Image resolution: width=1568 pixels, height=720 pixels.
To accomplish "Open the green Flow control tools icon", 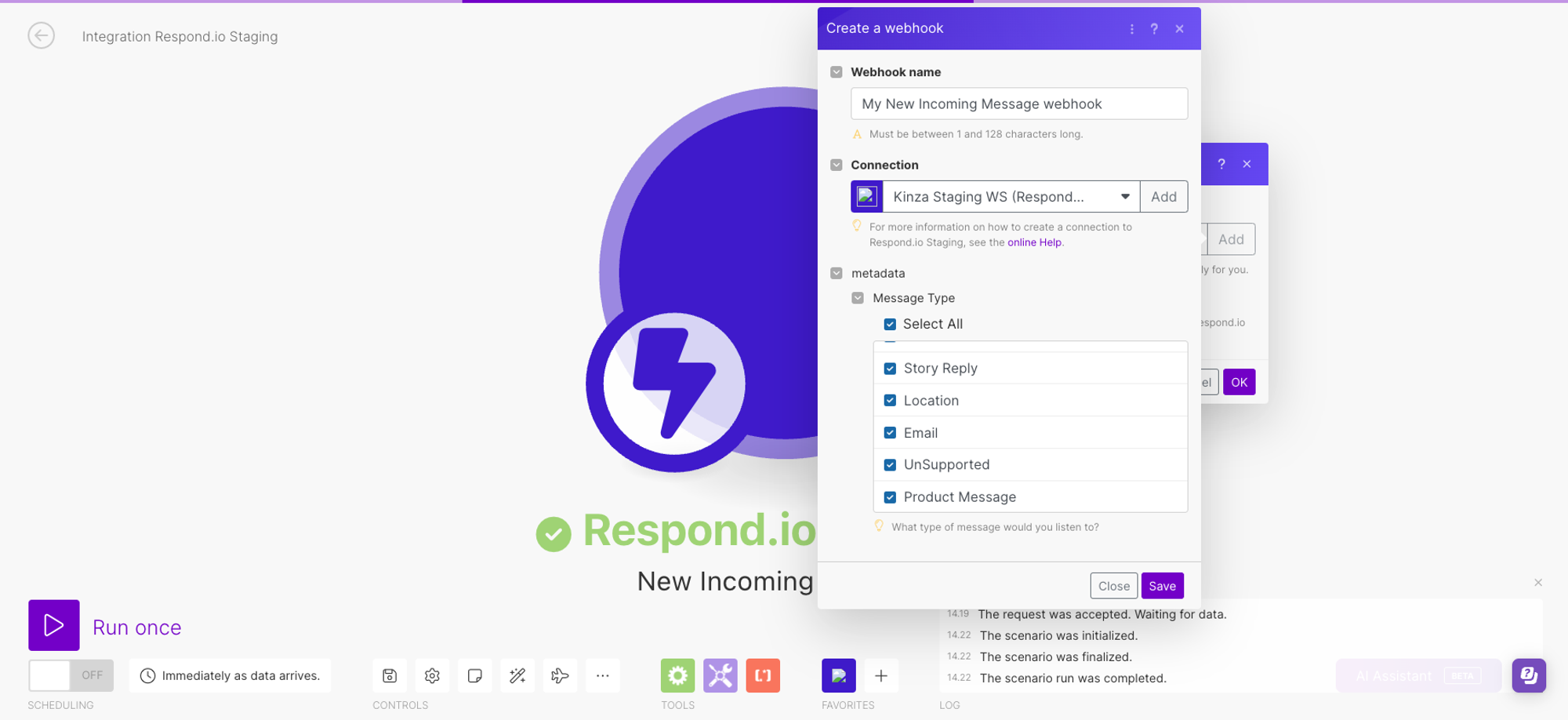I will point(677,675).
